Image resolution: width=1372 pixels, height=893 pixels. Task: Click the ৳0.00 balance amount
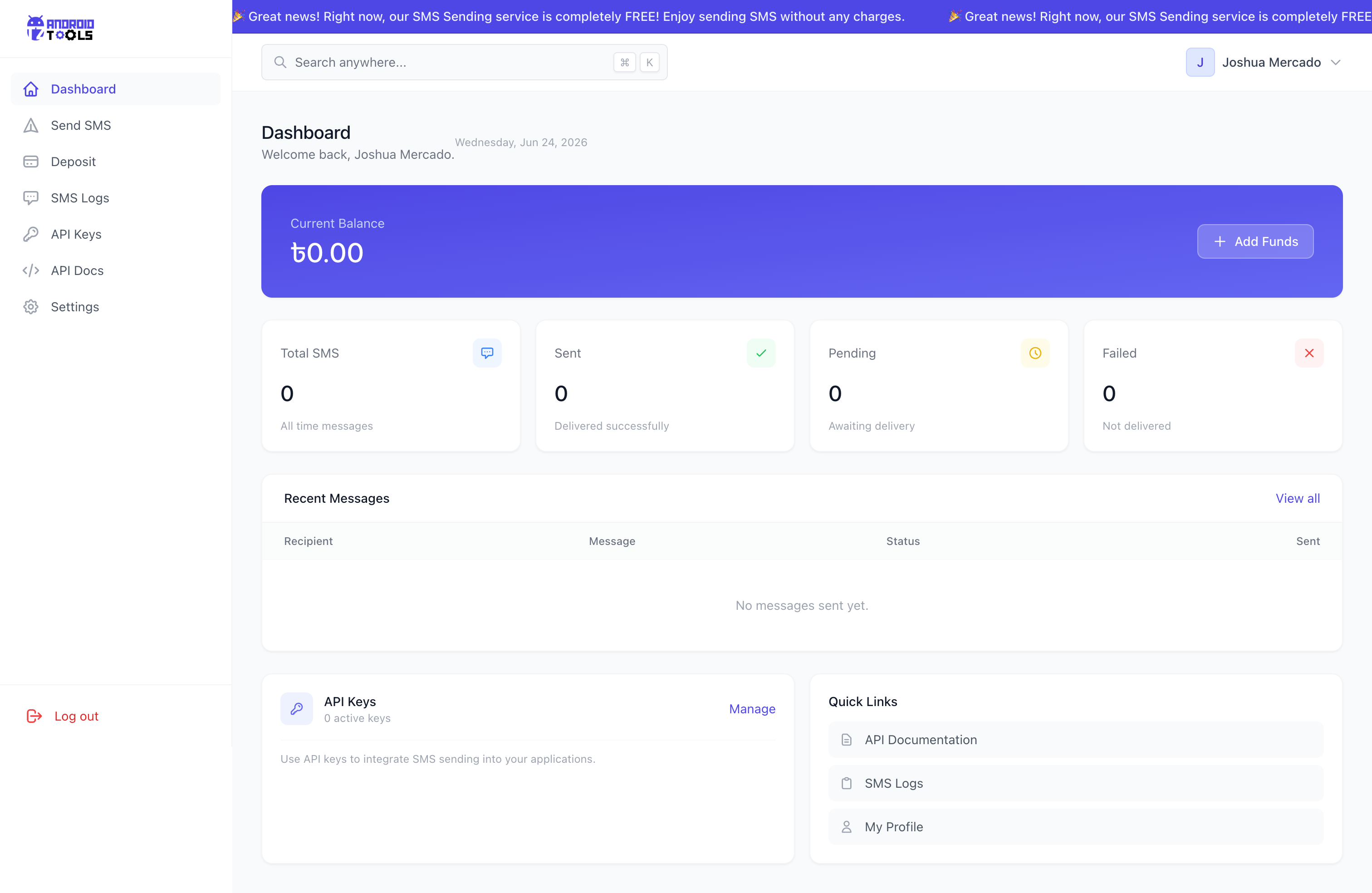[x=327, y=252]
